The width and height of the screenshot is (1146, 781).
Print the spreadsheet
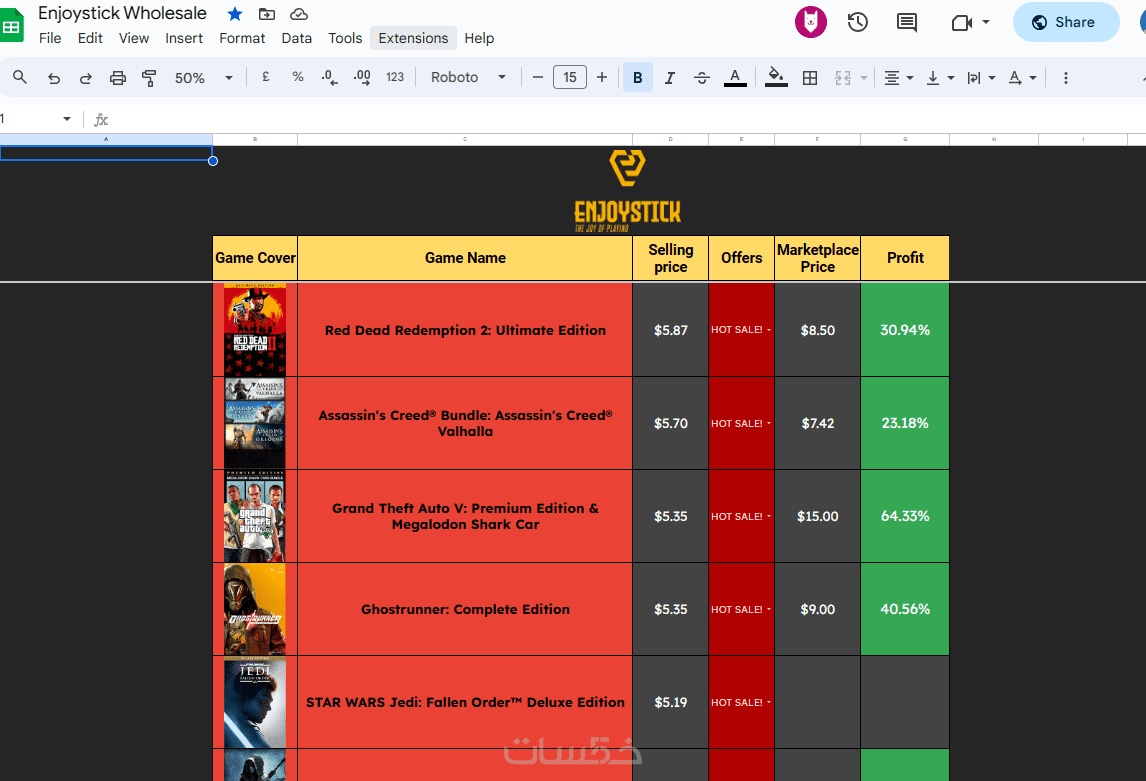click(x=118, y=77)
